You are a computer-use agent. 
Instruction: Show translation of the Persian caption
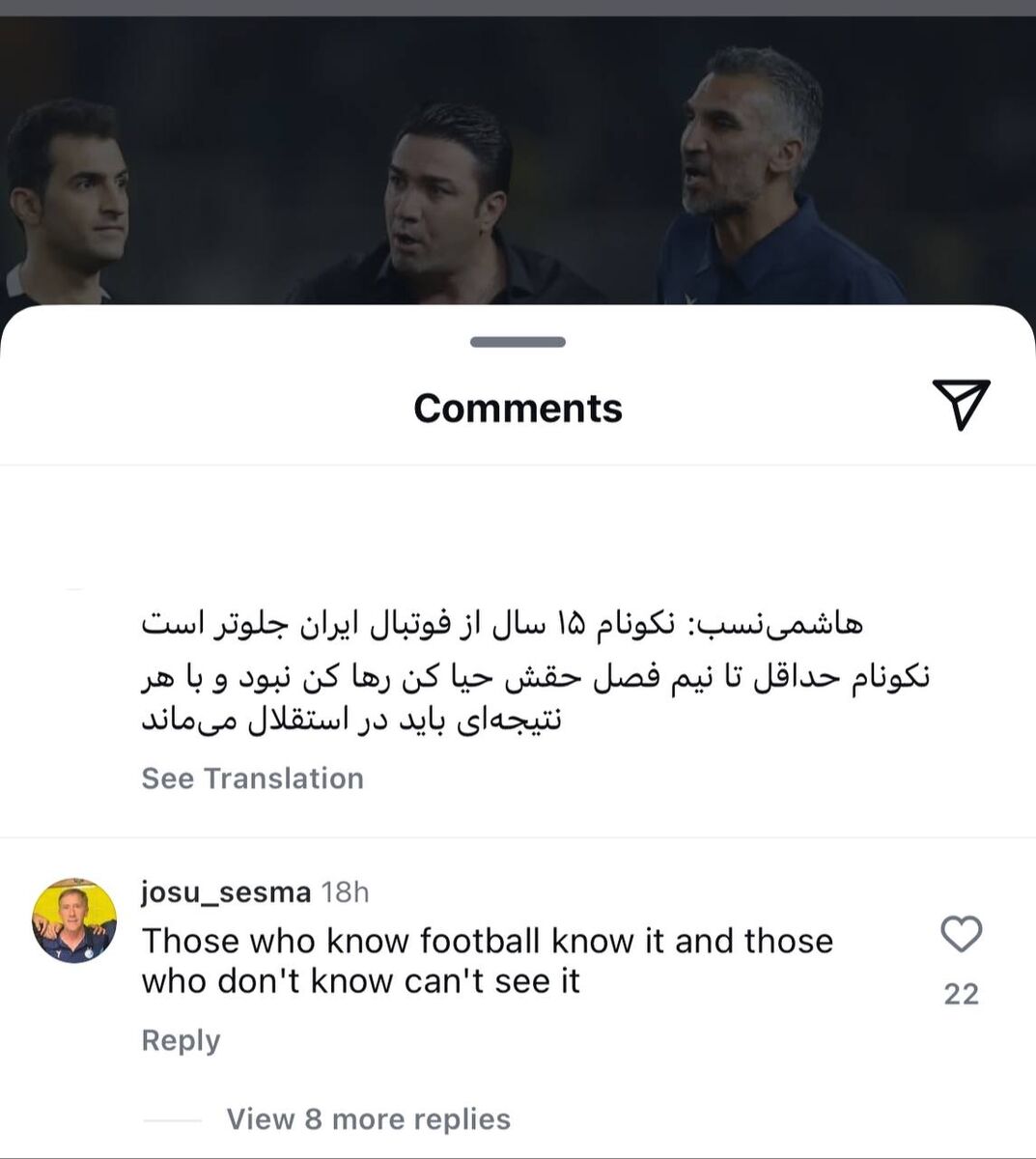pos(253,778)
